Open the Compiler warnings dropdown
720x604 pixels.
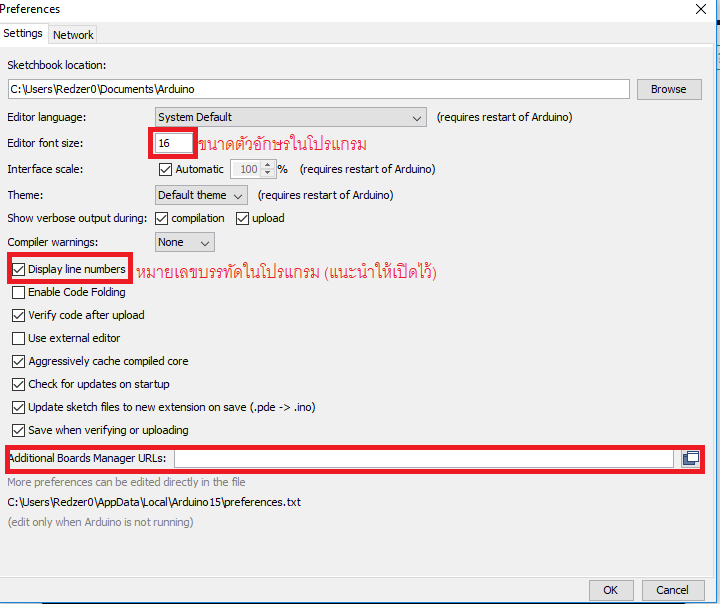point(185,243)
